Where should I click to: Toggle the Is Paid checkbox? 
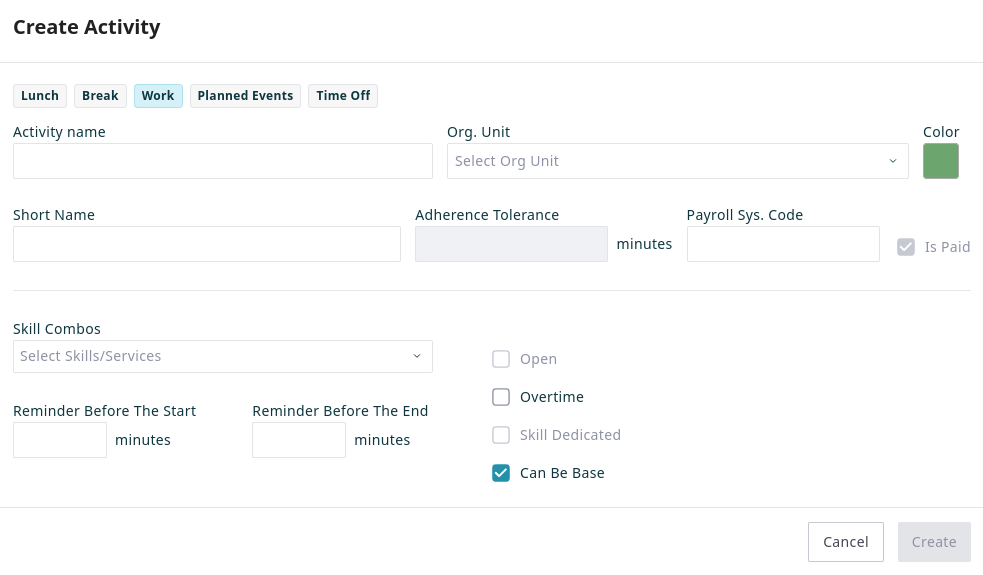click(x=906, y=247)
